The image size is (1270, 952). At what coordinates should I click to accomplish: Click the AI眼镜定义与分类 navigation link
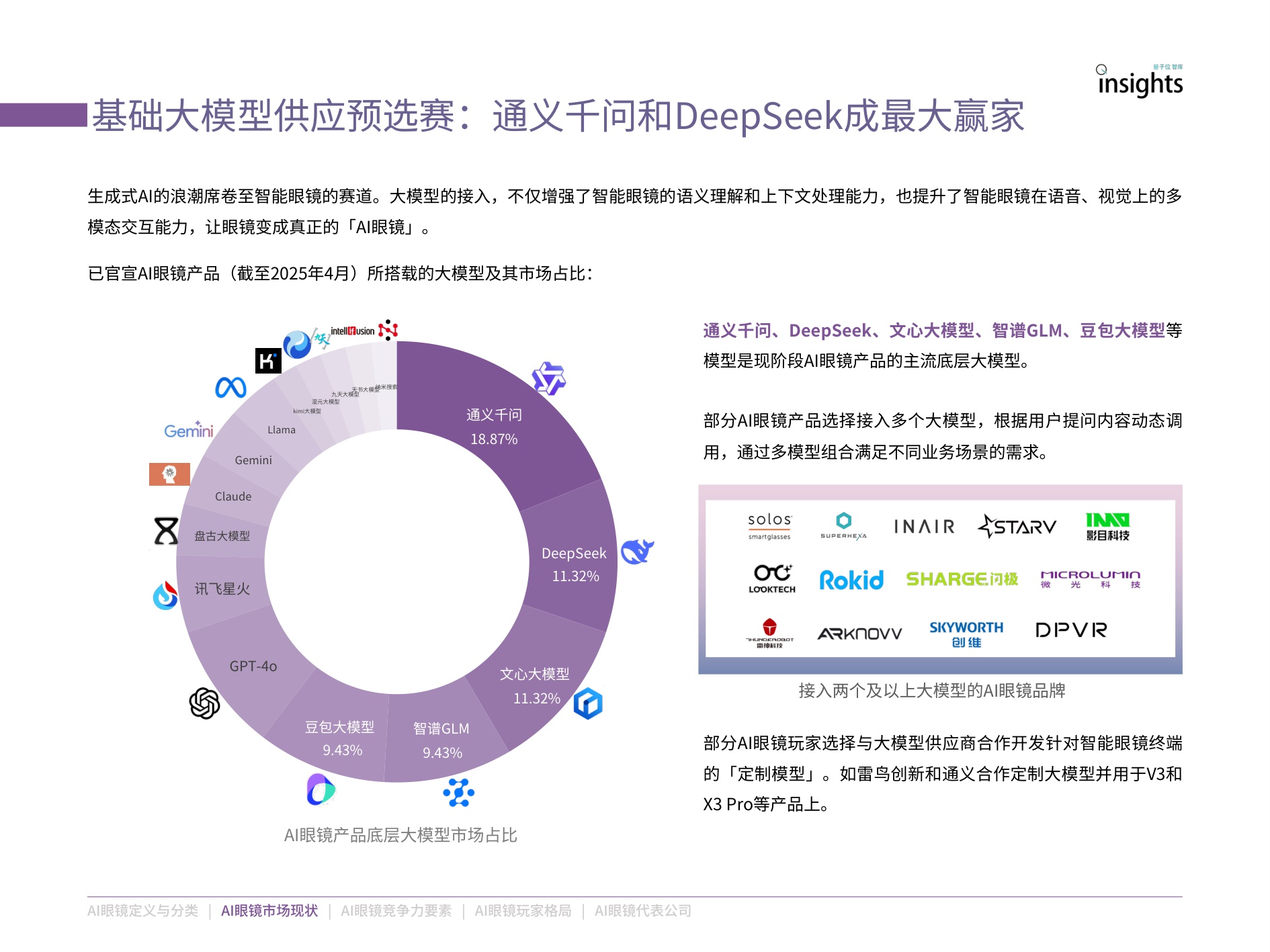(142, 912)
